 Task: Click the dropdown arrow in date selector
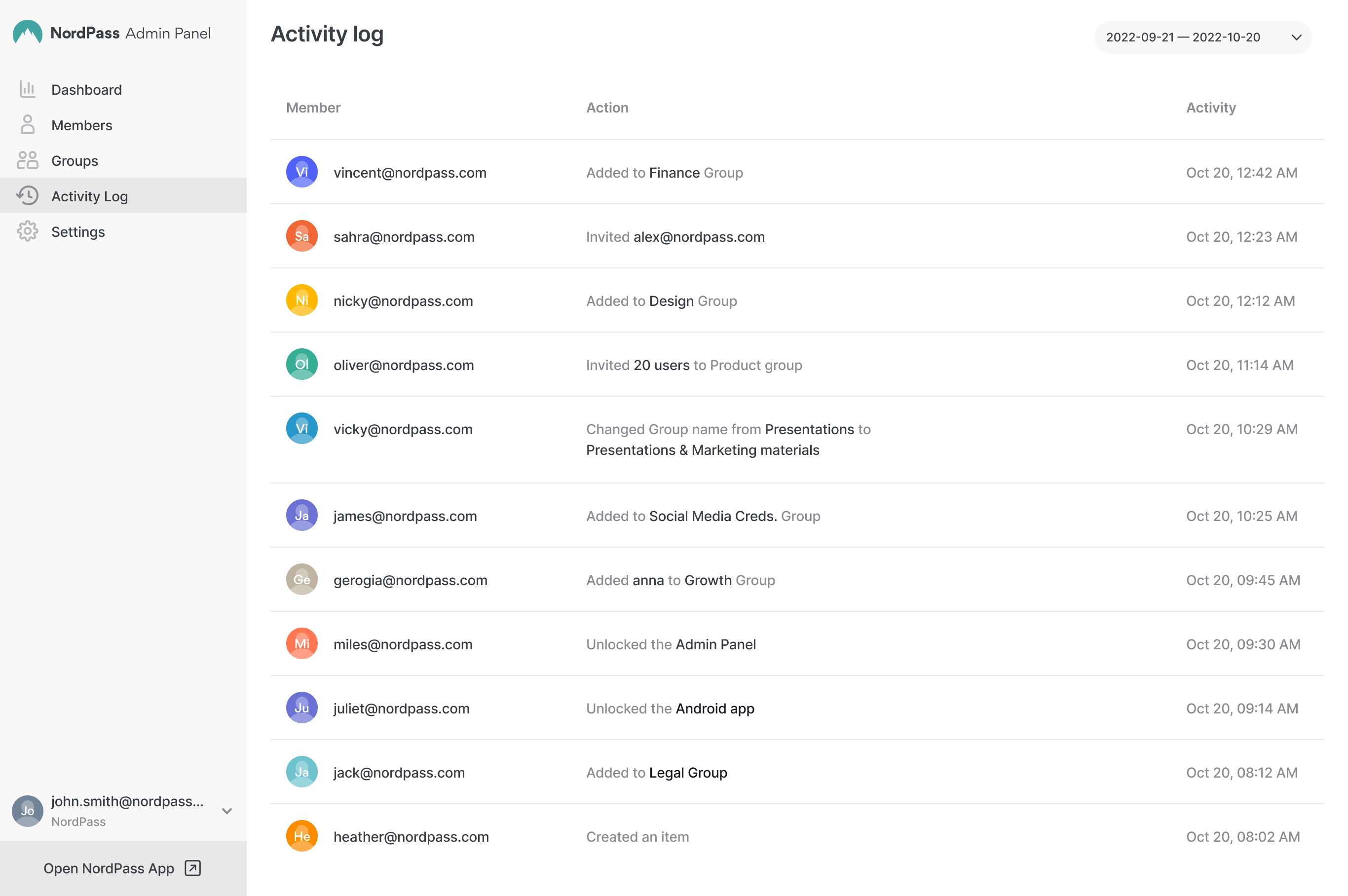1296,37
